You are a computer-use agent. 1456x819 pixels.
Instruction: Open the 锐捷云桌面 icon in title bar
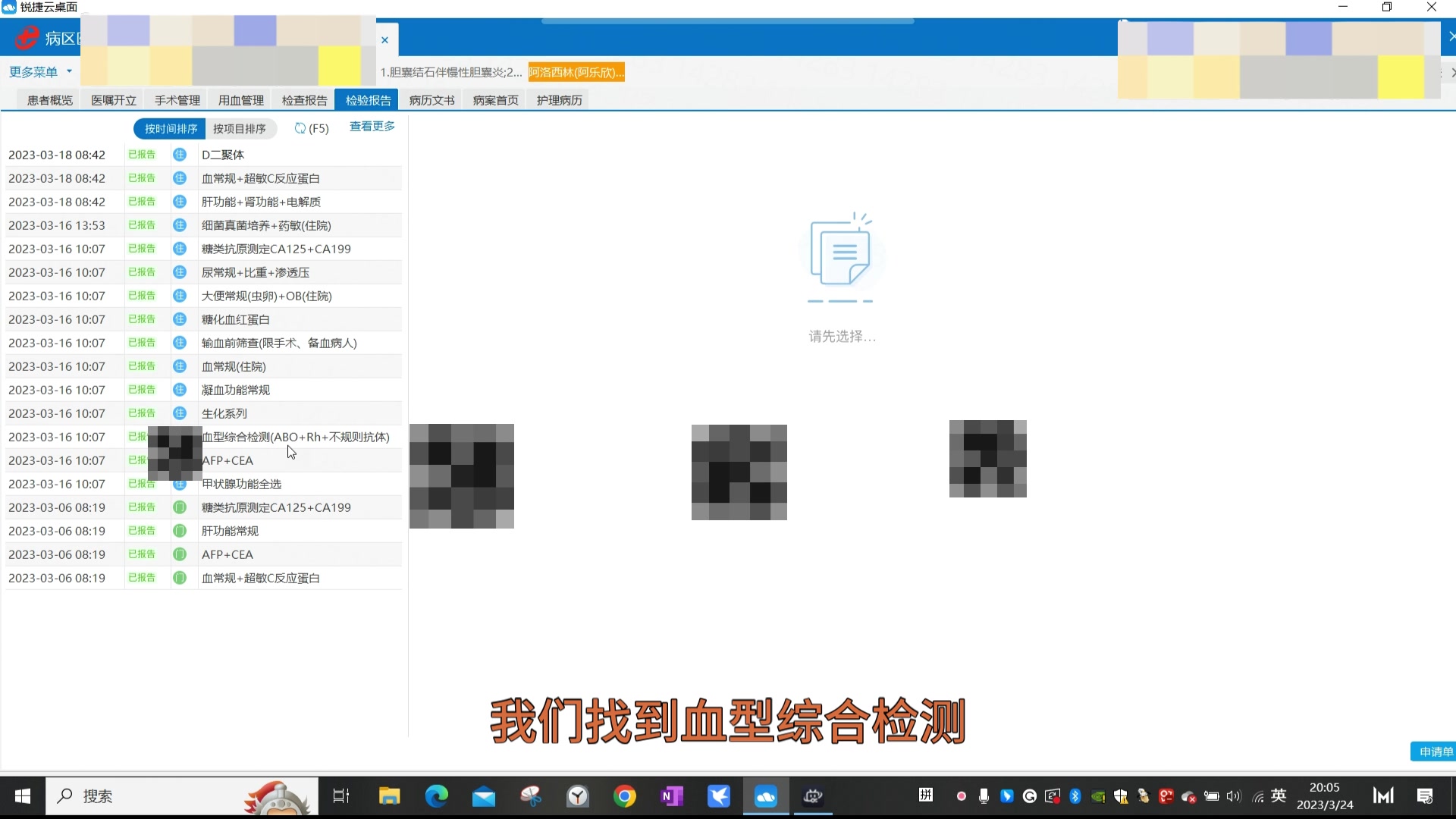(8, 7)
